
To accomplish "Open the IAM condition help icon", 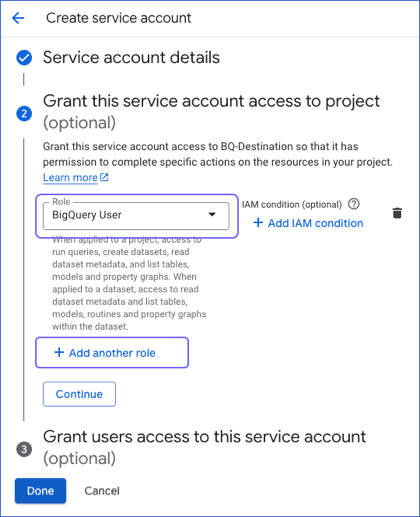I will [354, 204].
